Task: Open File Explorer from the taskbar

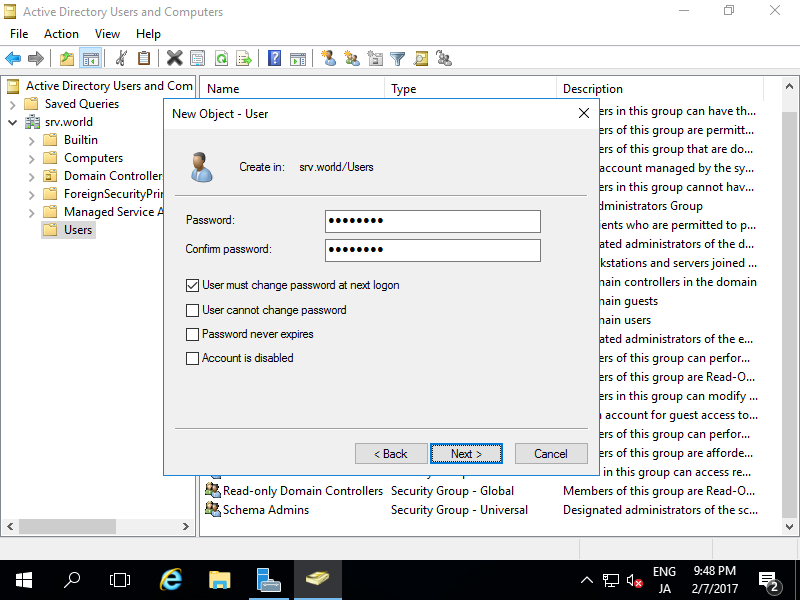Action: point(219,580)
